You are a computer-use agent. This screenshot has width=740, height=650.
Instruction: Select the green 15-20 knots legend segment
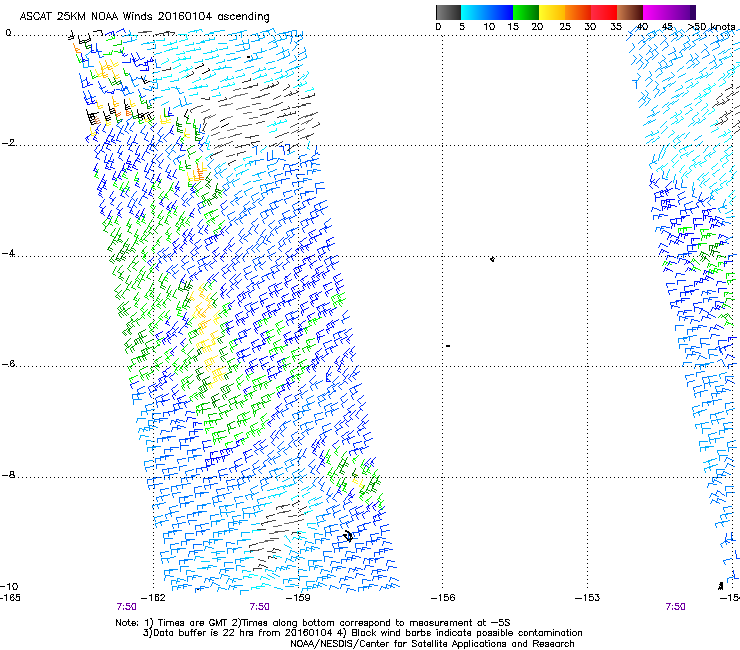tap(526, 12)
